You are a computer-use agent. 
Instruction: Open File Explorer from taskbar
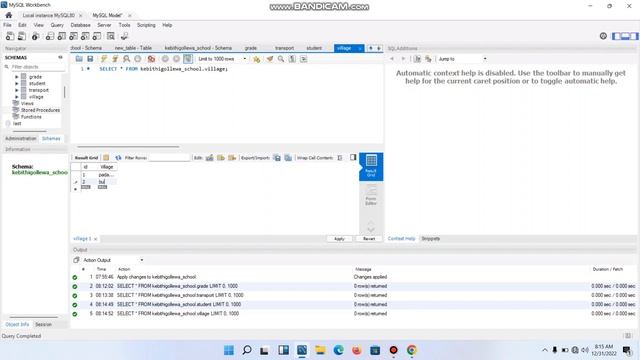point(320,350)
